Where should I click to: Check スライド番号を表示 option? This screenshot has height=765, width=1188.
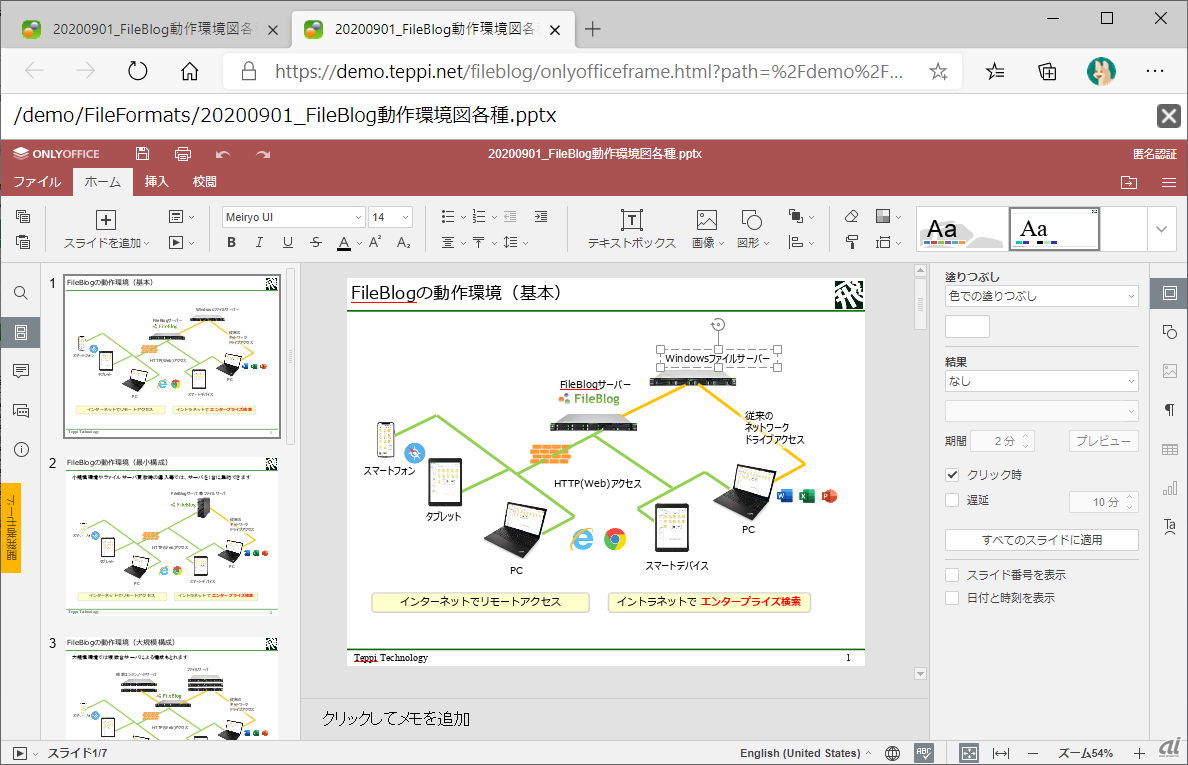click(952, 575)
